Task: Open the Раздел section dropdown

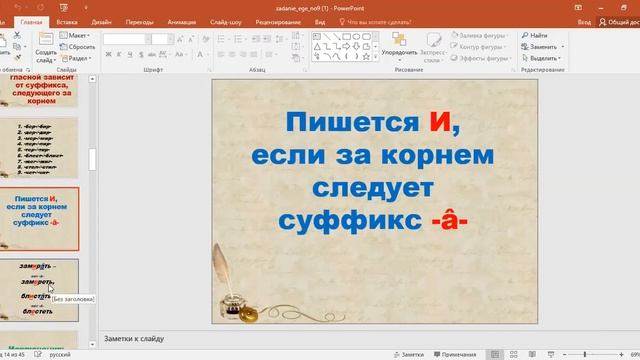Action: [x=76, y=58]
